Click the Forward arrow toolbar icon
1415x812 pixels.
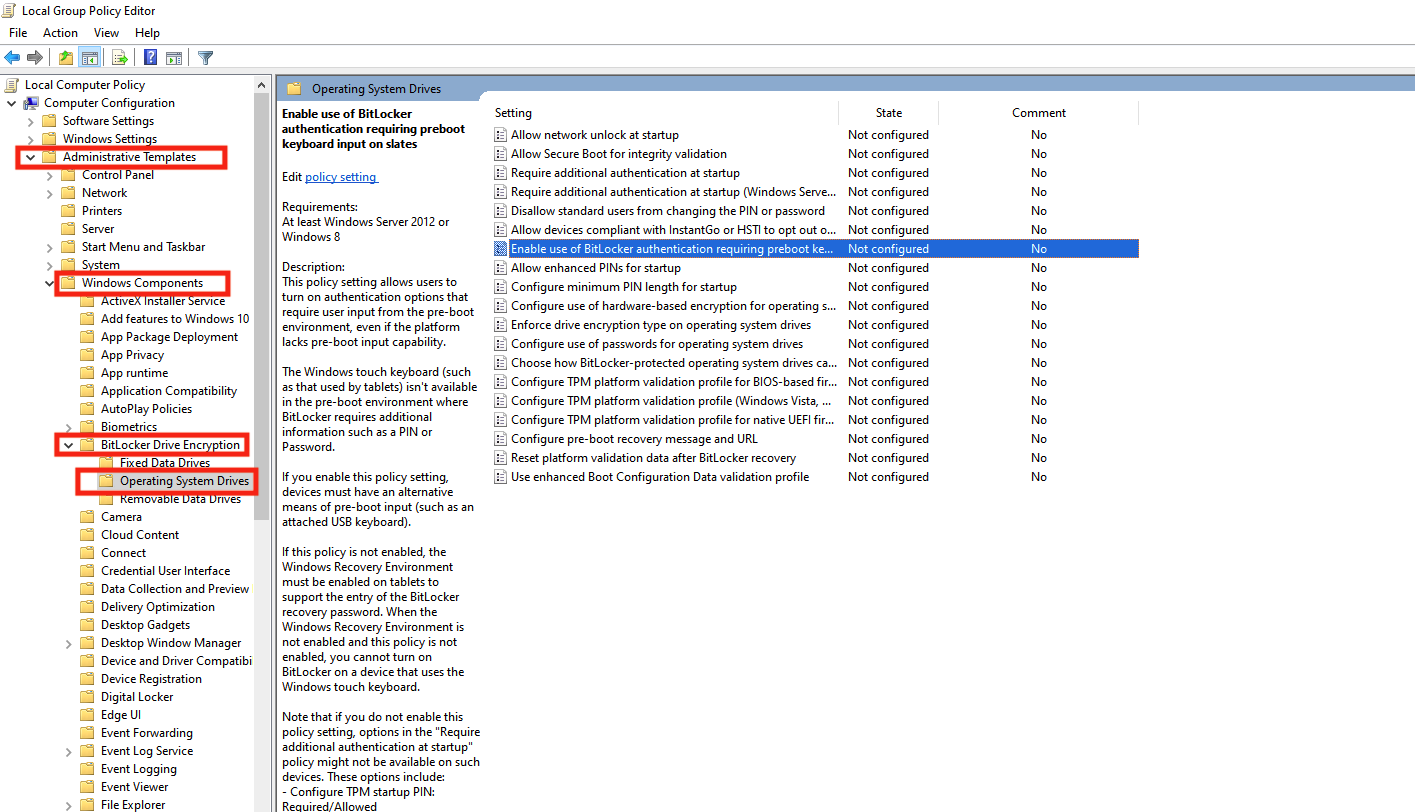(x=35, y=57)
